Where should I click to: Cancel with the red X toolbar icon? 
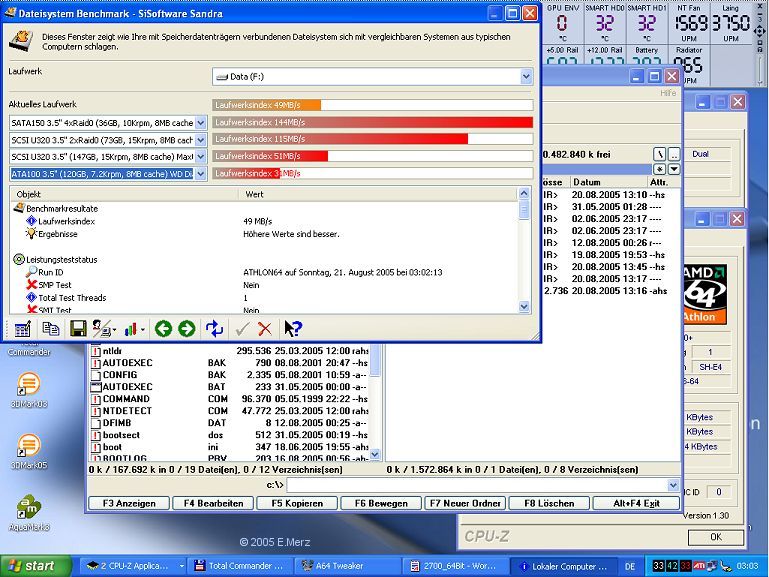click(265, 329)
